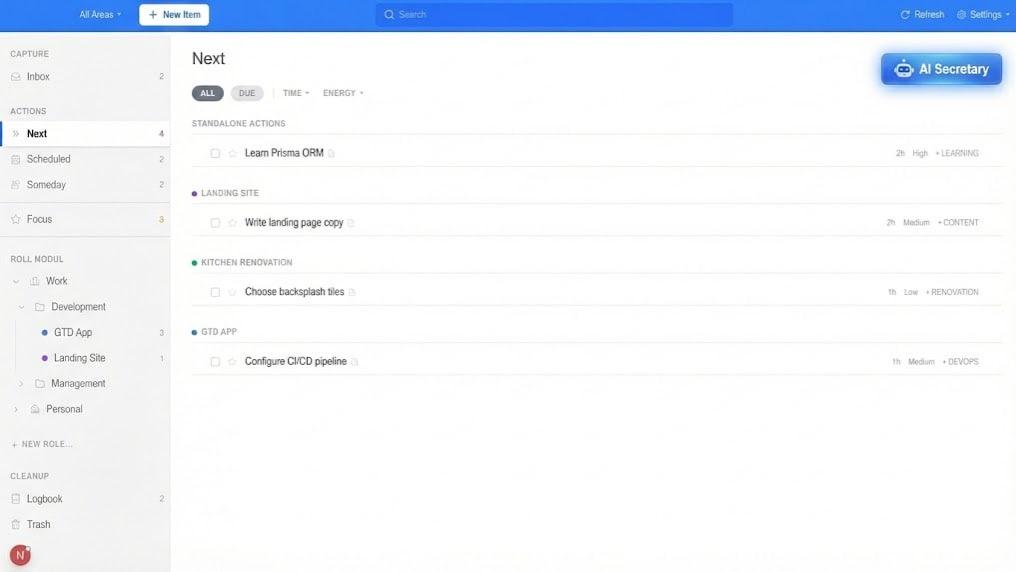Open the Scheduled actions list
This screenshot has height=572, width=1016.
click(85, 159)
